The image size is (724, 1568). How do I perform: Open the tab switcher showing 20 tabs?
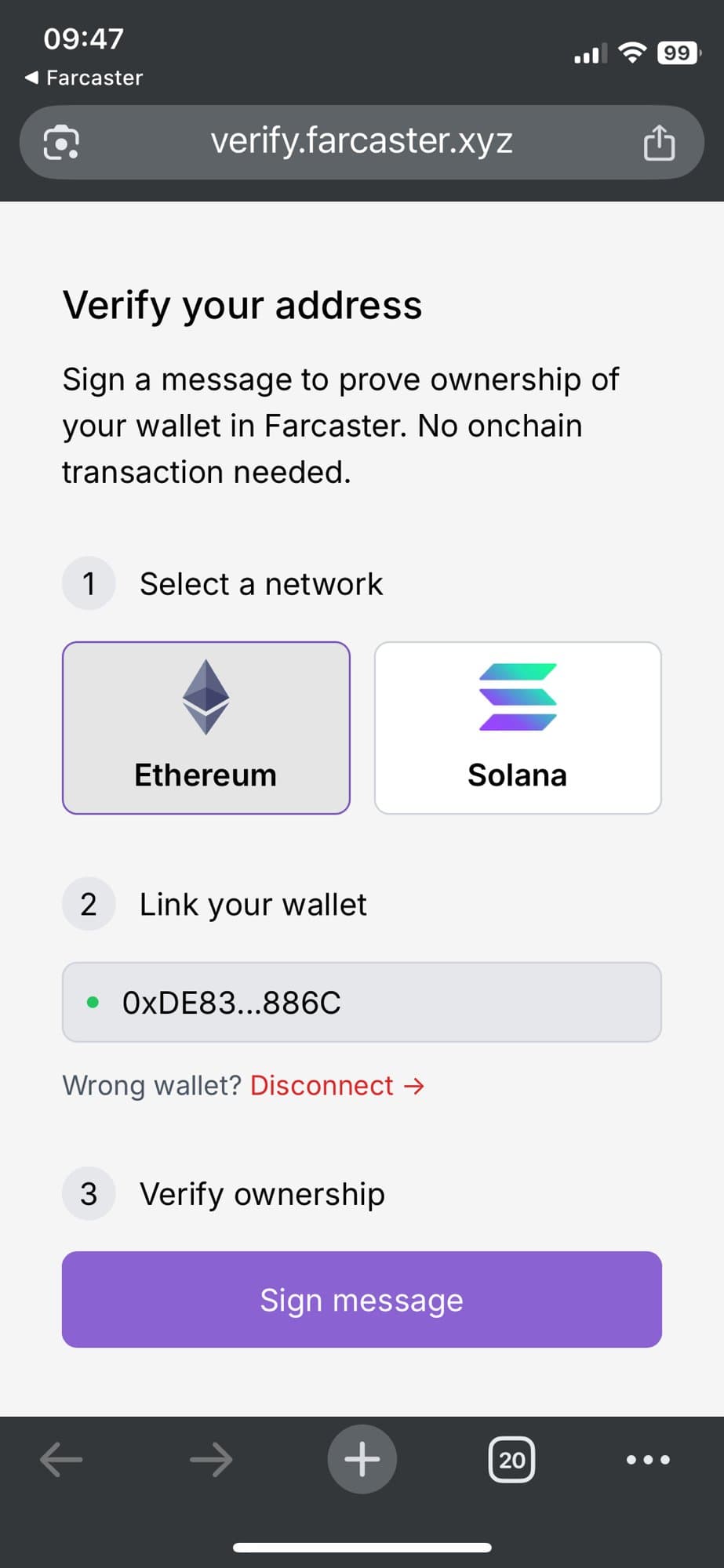click(x=511, y=1459)
